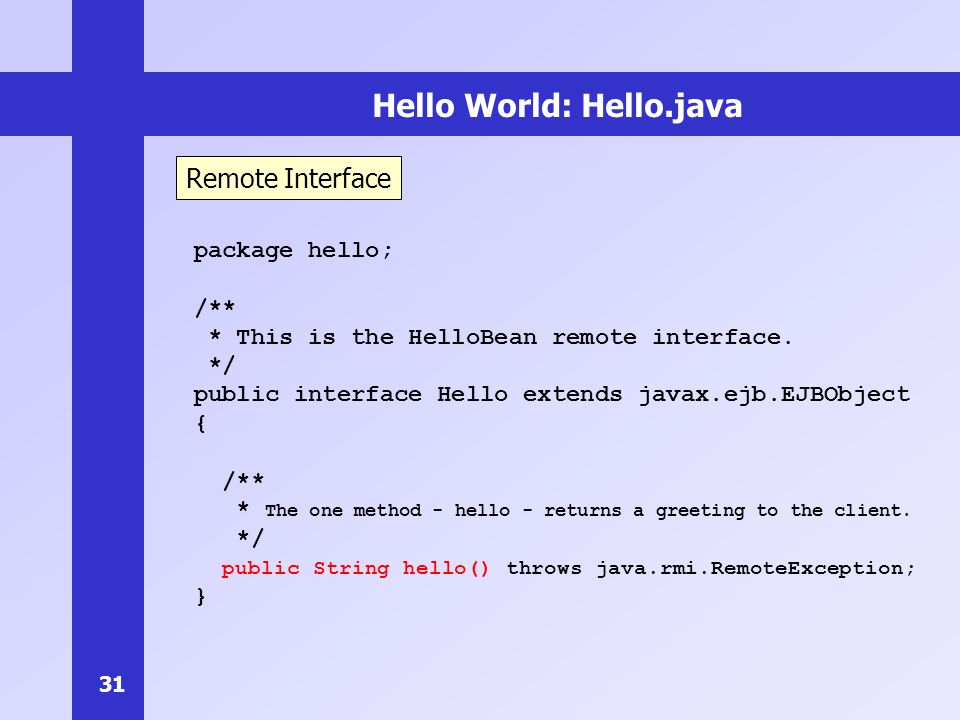Viewport: 960px width, 720px height.
Task: Click the closing brace at end of code
Action: point(201,597)
